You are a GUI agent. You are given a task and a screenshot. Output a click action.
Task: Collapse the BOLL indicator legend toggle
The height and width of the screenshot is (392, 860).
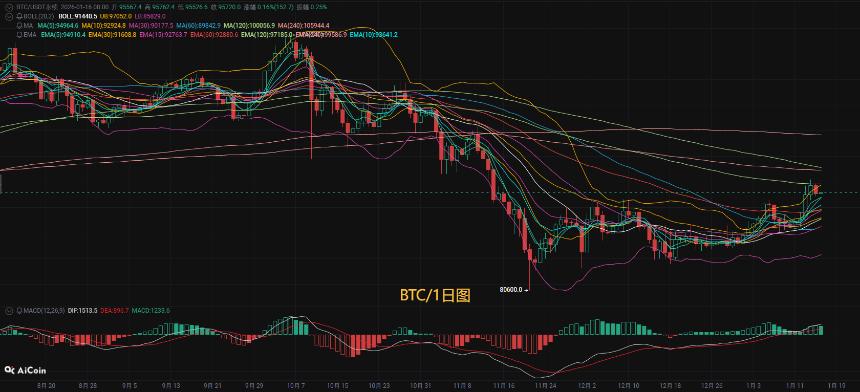[9, 16]
